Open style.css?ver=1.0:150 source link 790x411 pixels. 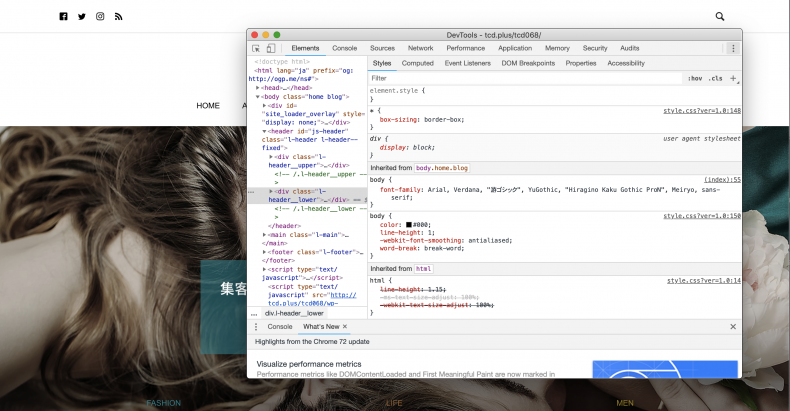(702, 216)
